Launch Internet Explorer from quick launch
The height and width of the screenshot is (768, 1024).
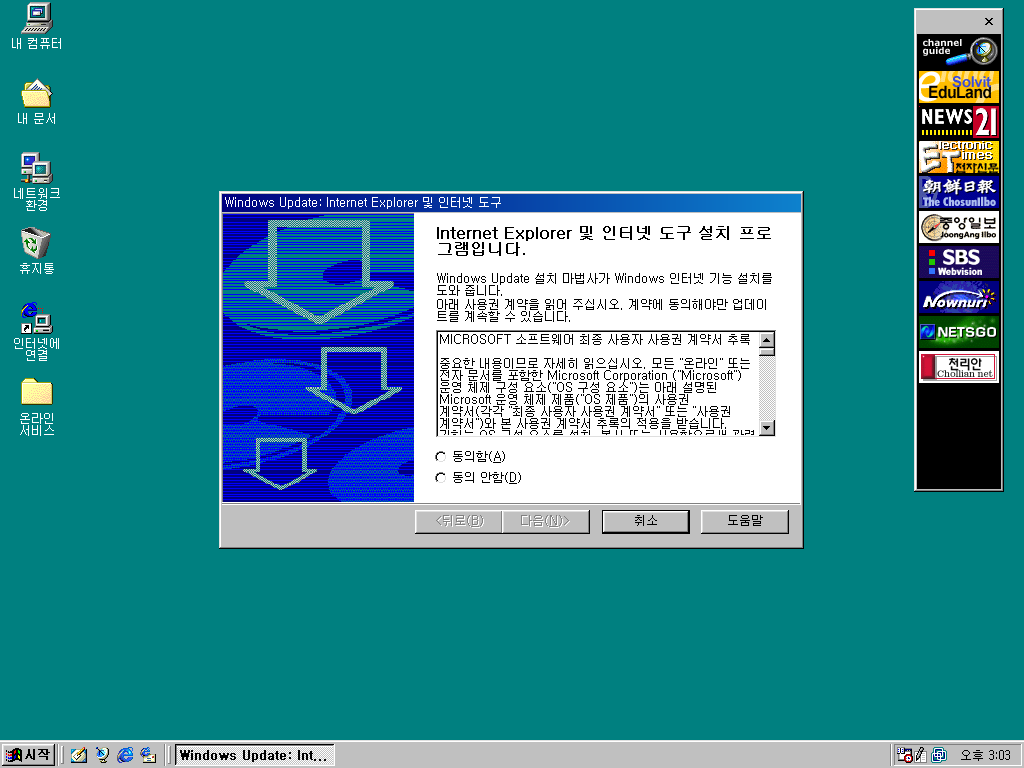click(125, 755)
